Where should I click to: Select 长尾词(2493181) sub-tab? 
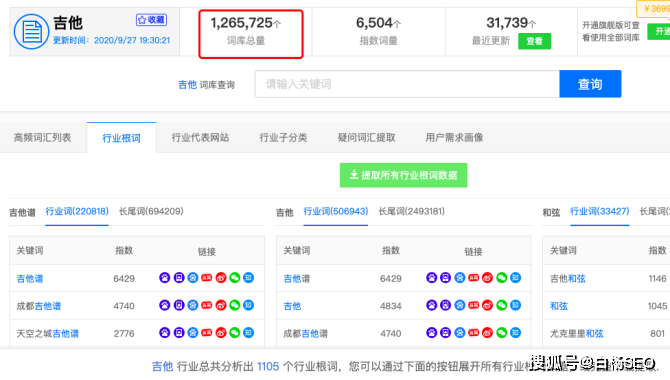click(x=411, y=212)
